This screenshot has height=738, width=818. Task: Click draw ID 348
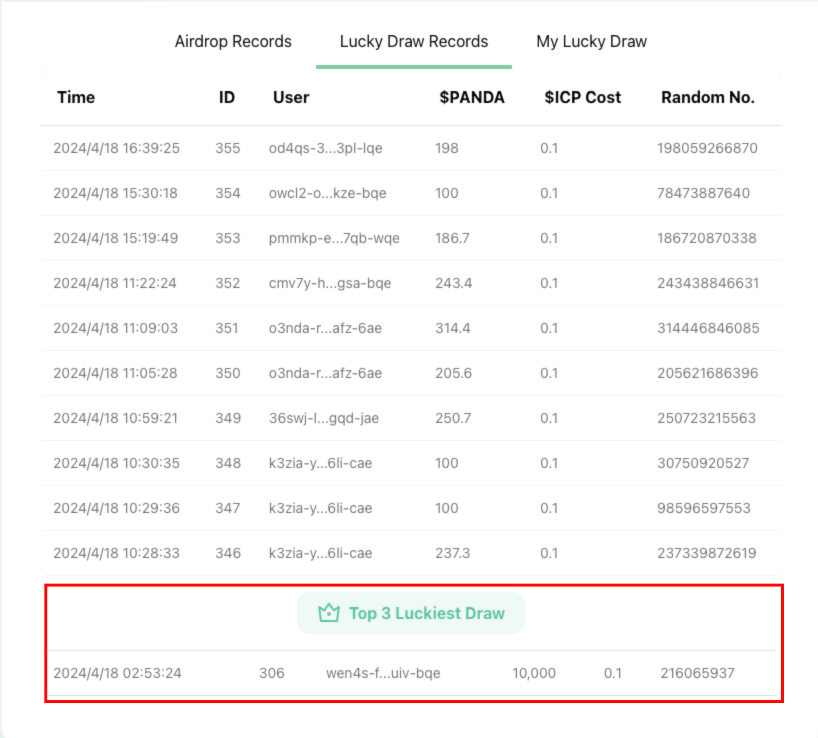pos(228,463)
